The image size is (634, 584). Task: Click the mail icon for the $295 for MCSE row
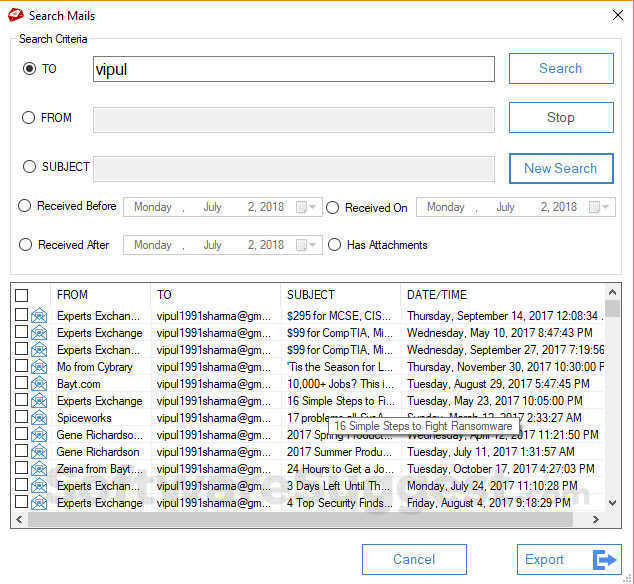(39, 315)
